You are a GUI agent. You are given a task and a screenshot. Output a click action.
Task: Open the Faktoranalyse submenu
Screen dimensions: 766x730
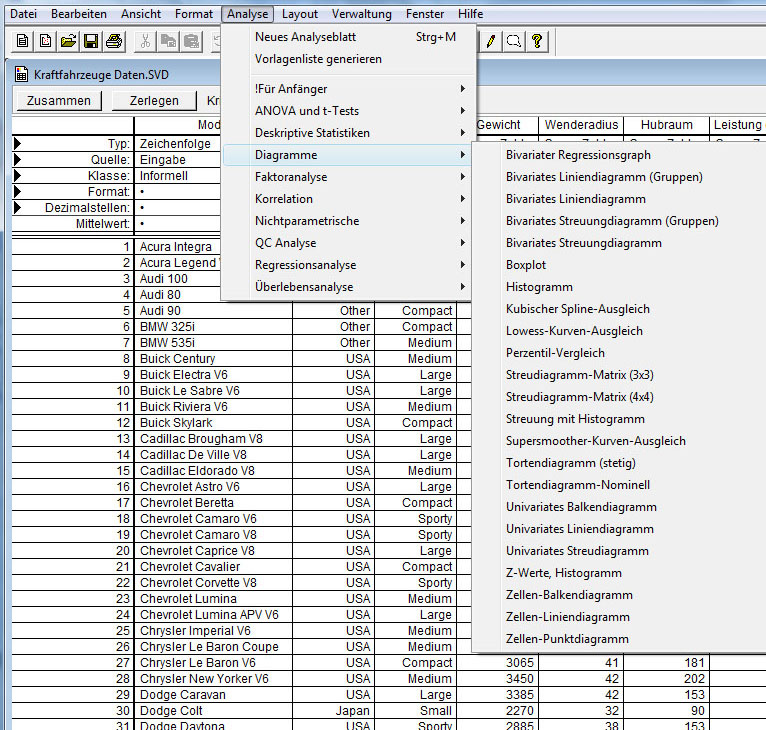click(x=346, y=177)
